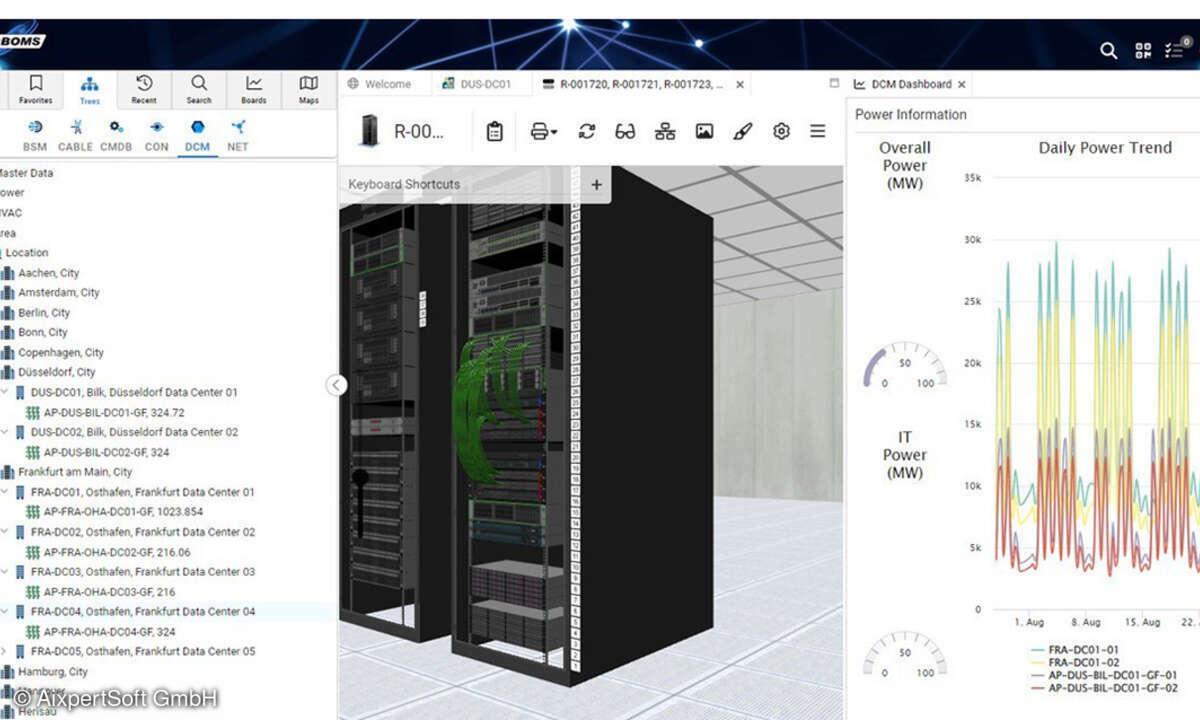Image resolution: width=1200 pixels, height=720 pixels.
Task: Open AP-DUS-BIL-DC01-GF, 324.72 floor item
Action: [114, 412]
